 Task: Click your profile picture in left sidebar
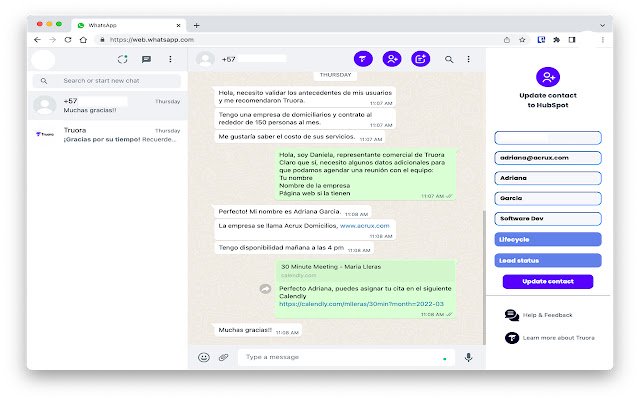coord(43,60)
